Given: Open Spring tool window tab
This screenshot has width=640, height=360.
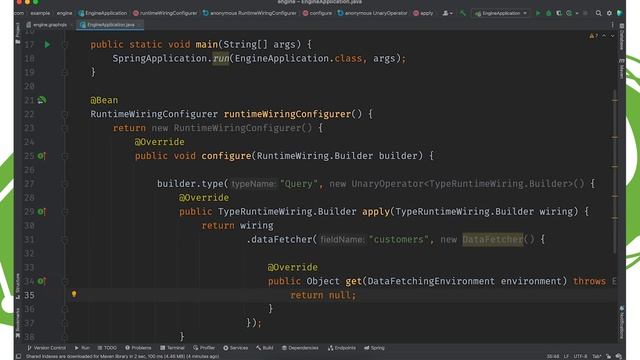Looking at the screenshot, I should (374, 348).
